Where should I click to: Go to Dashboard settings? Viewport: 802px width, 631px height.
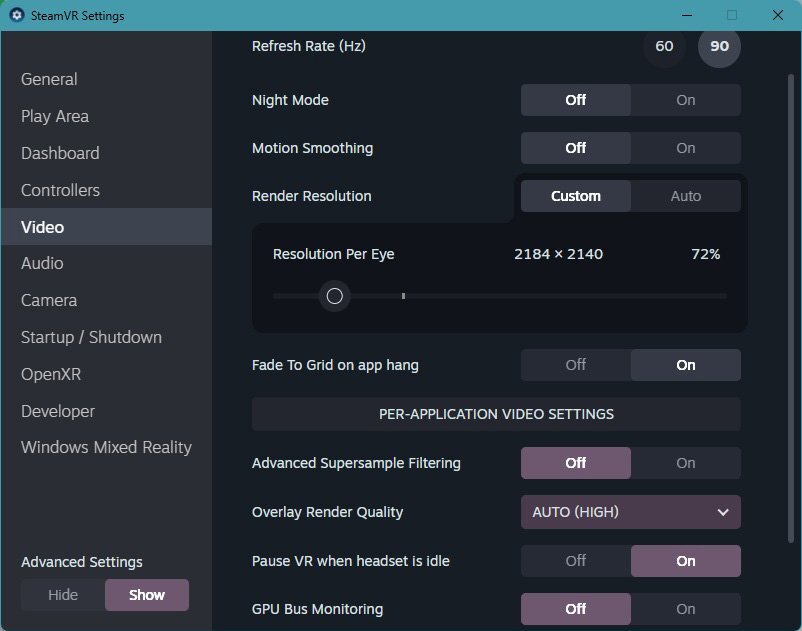pos(106,153)
